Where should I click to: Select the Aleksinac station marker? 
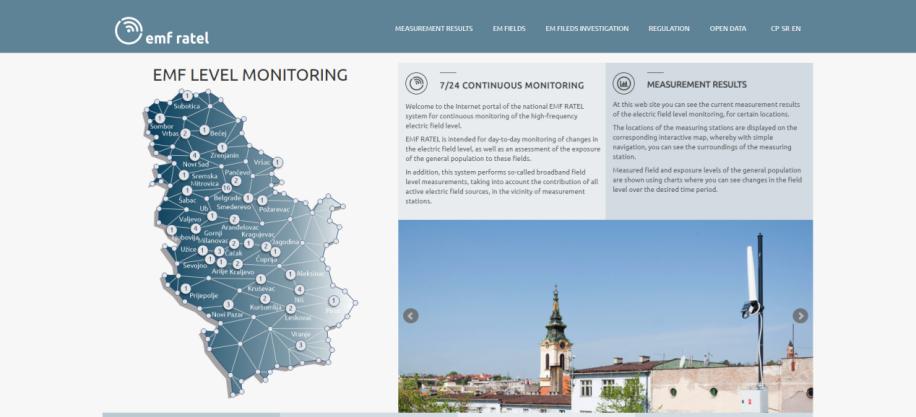pos(290,274)
